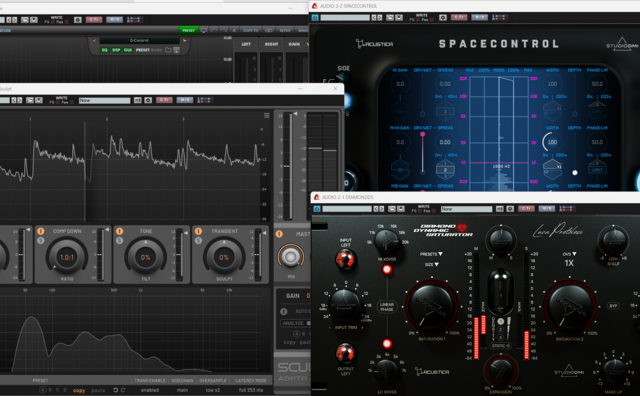The image size is (640, 396).
Task: Click the save disk icon under D-Control
Action: coord(176,50)
